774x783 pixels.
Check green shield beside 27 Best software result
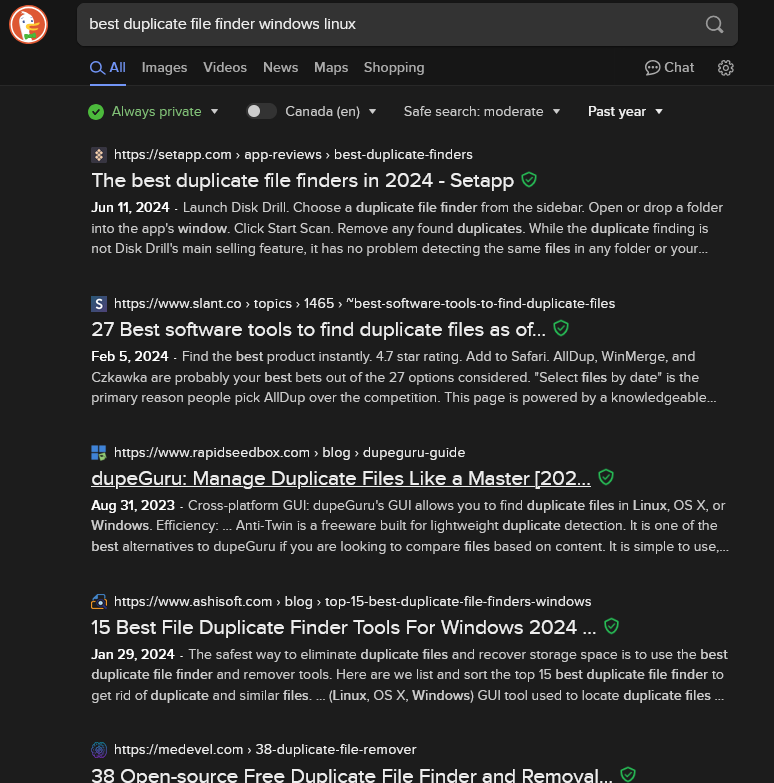pos(561,328)
